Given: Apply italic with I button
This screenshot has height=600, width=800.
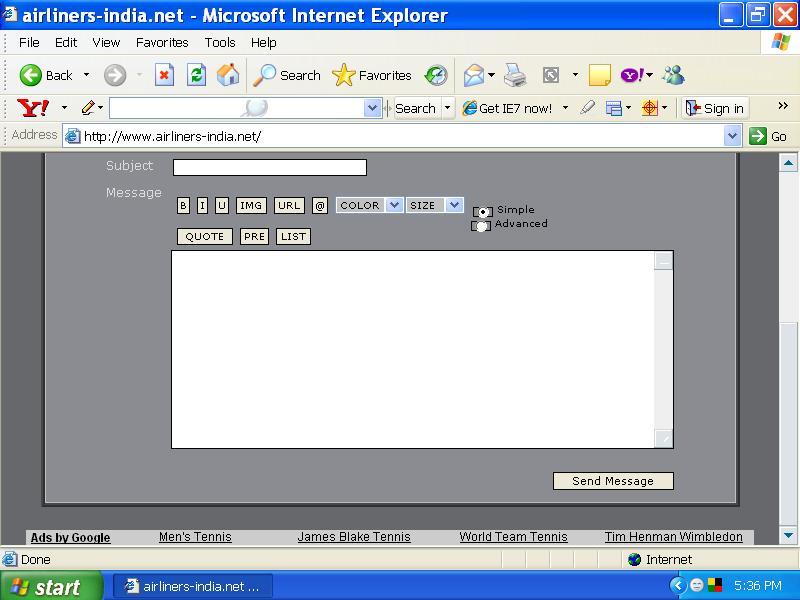Looking at the screenshot, I should 203,206.
